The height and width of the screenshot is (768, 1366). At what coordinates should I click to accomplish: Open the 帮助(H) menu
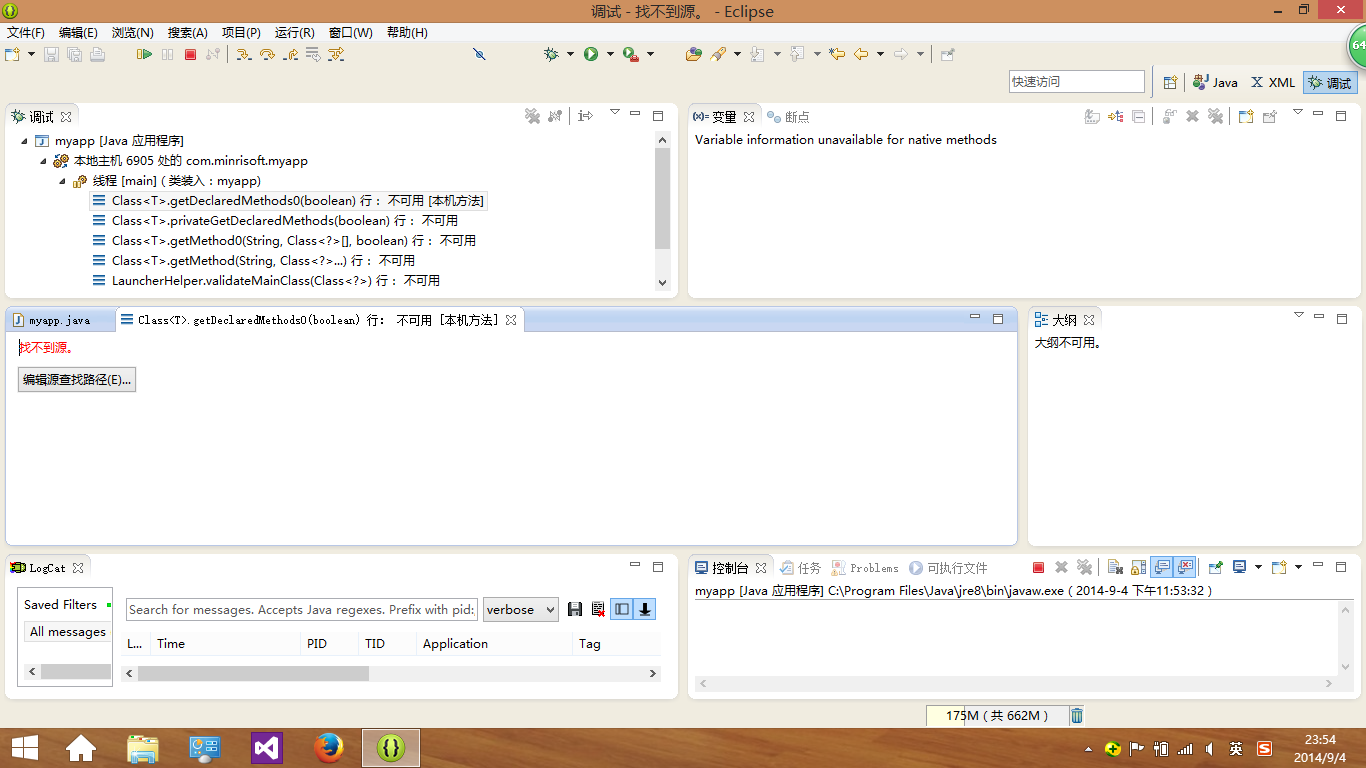406,32
